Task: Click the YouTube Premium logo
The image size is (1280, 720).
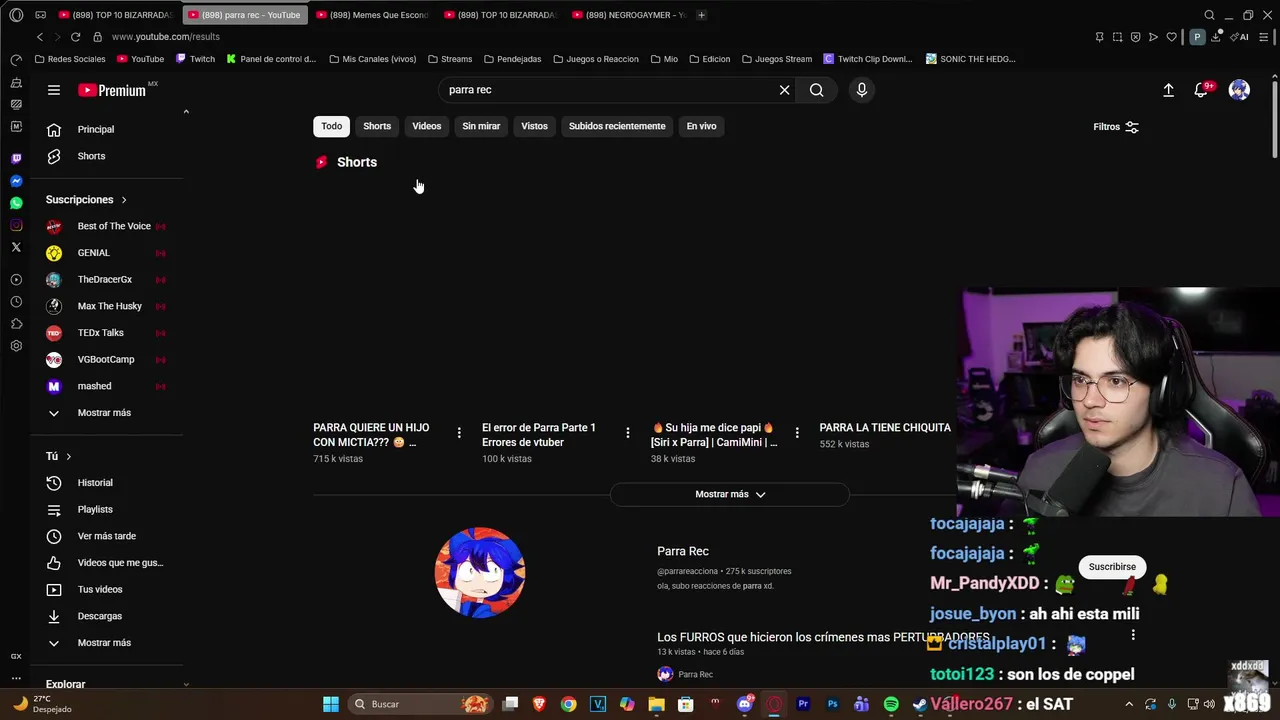Action: (x=112, y=90)
